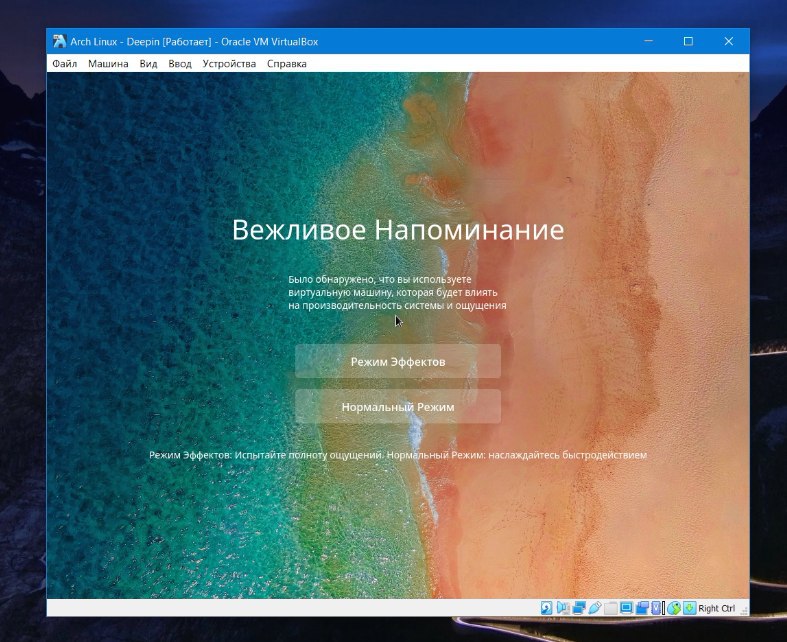
Task: Click the mode description line mentioning быстродействием
Action: tap(398, 455)
